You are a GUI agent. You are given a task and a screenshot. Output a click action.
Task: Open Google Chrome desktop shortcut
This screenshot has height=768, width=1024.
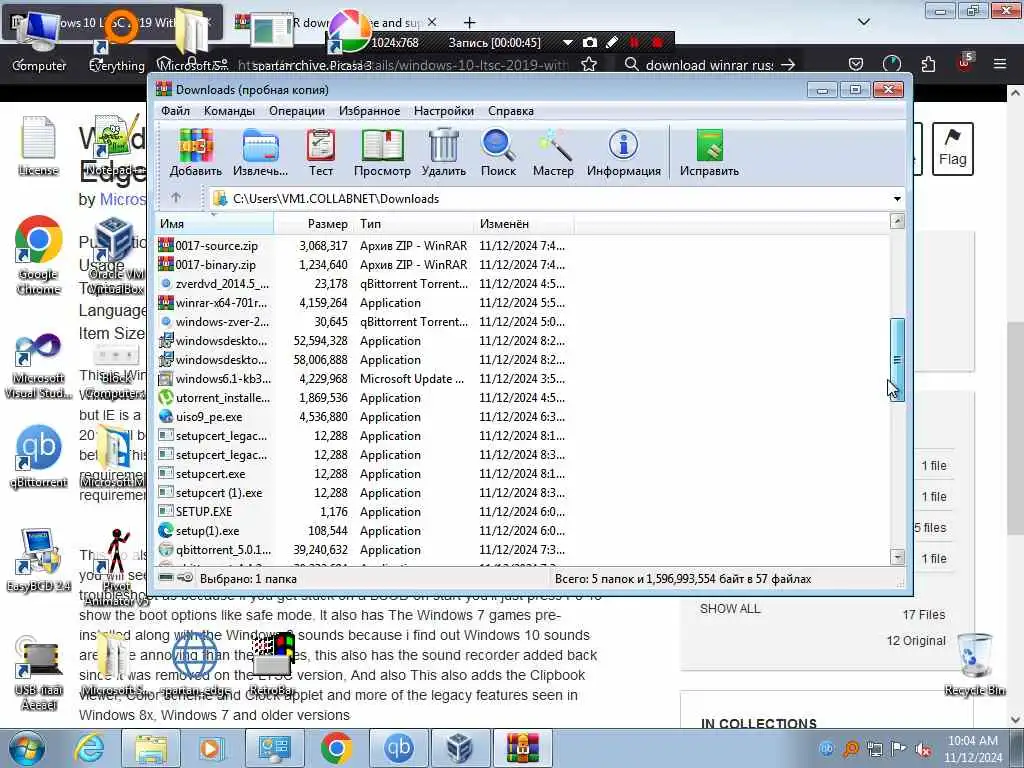click(x=39, y=255)
